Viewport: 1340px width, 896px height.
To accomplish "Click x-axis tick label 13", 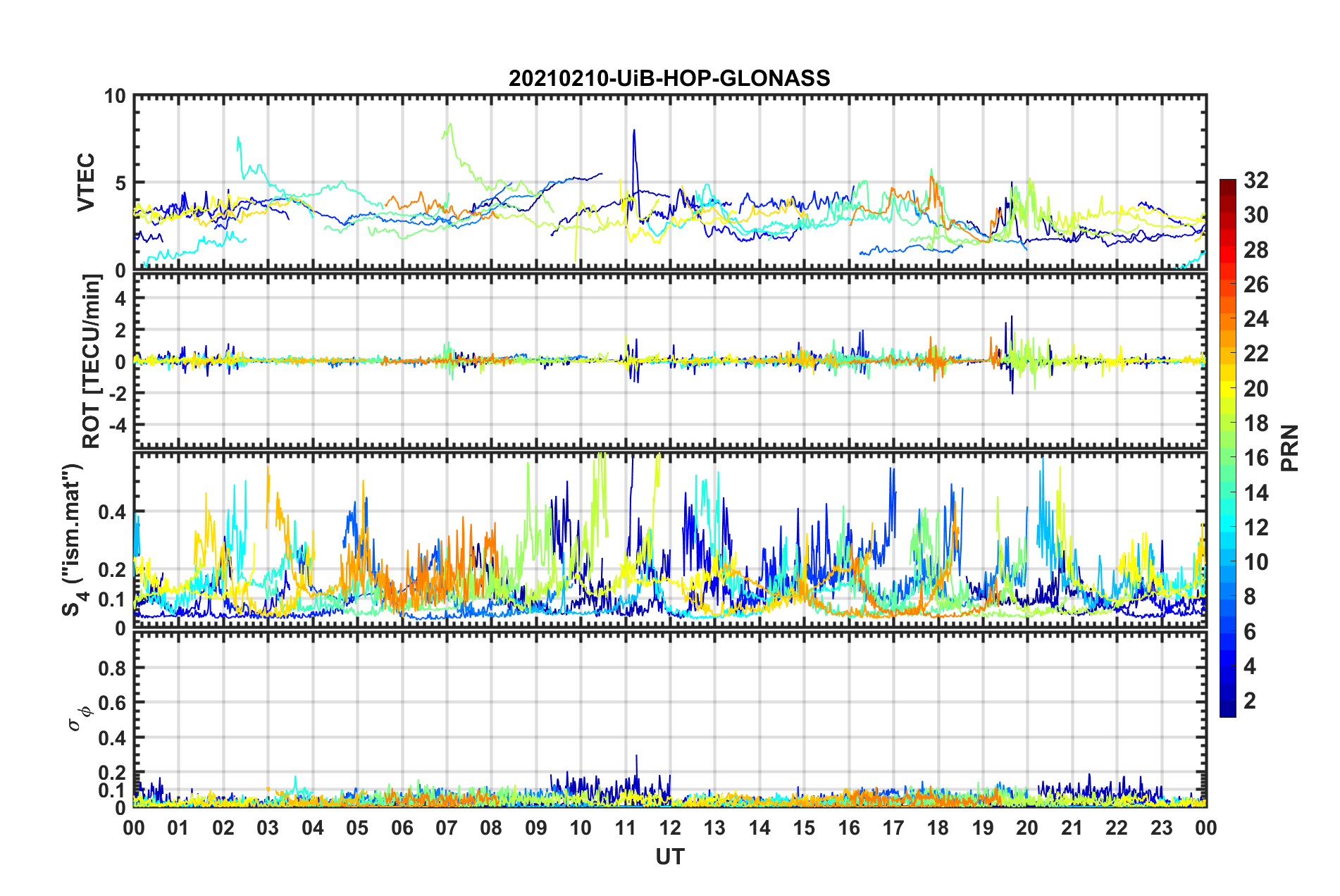I will click(x=714, y=828).
